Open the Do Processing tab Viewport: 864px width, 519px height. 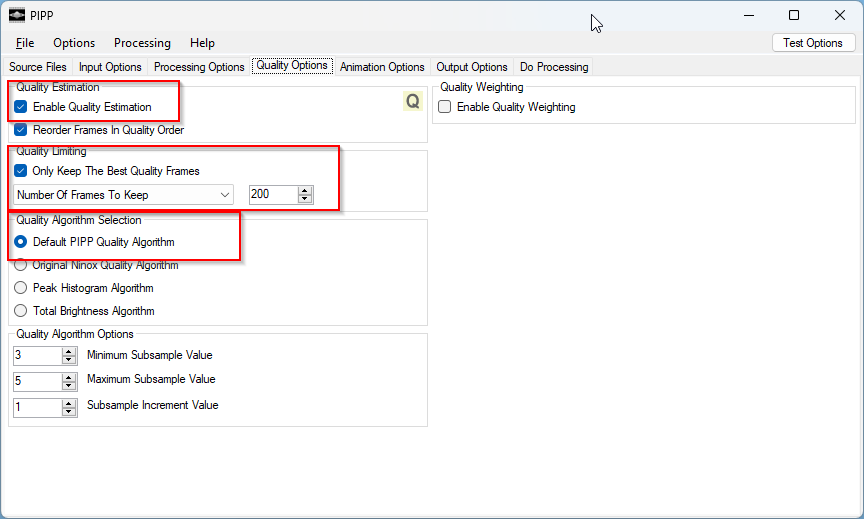point(554,67)
